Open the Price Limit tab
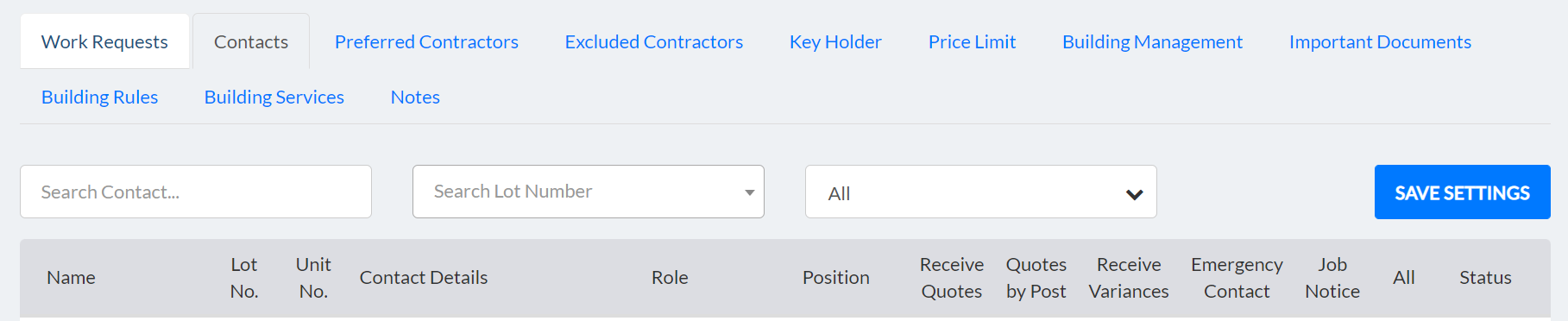Viewport: 1568px width, 321px height. (972, 41)
